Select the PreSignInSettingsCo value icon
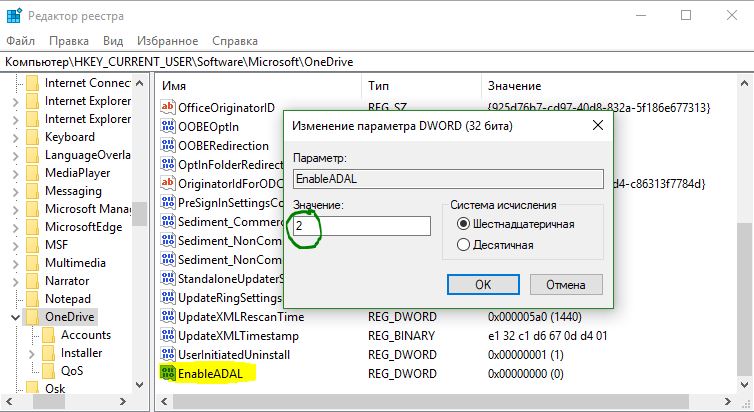Image resolution: width=754 pixels, height=412 pixels. [167, 202]
